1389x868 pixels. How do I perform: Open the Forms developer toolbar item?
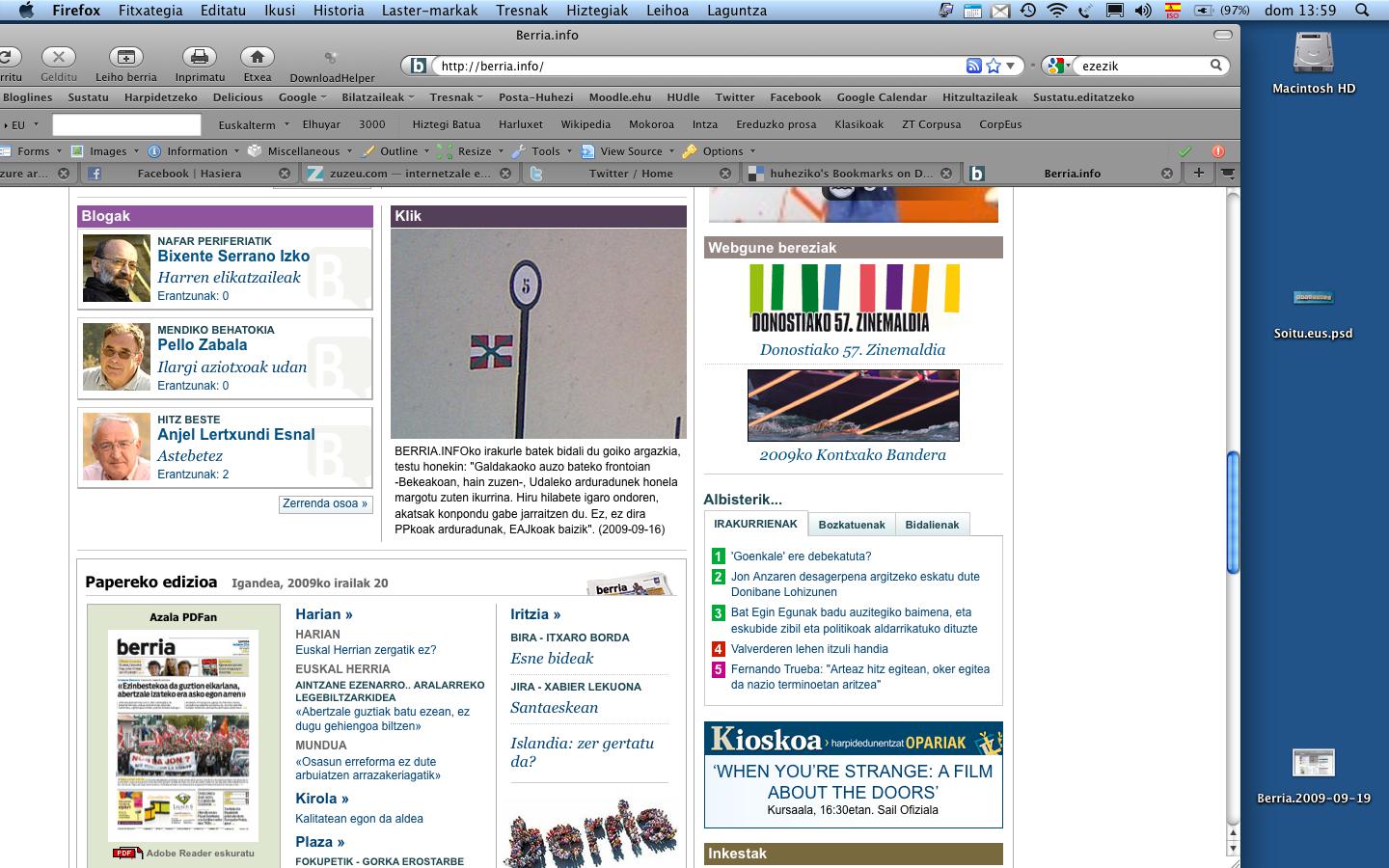(x=33, y=151)
